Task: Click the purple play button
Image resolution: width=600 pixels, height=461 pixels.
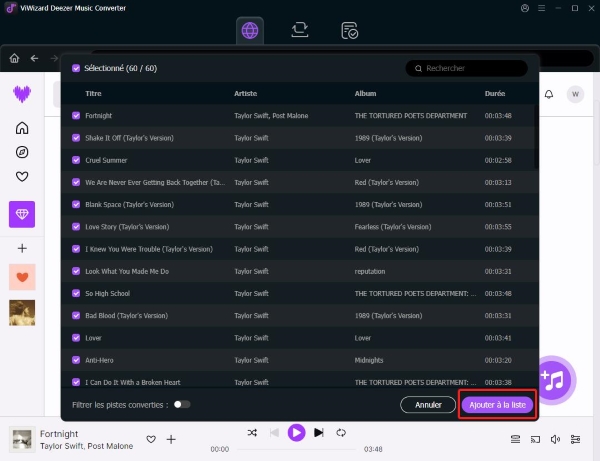Action: (297, 433)
